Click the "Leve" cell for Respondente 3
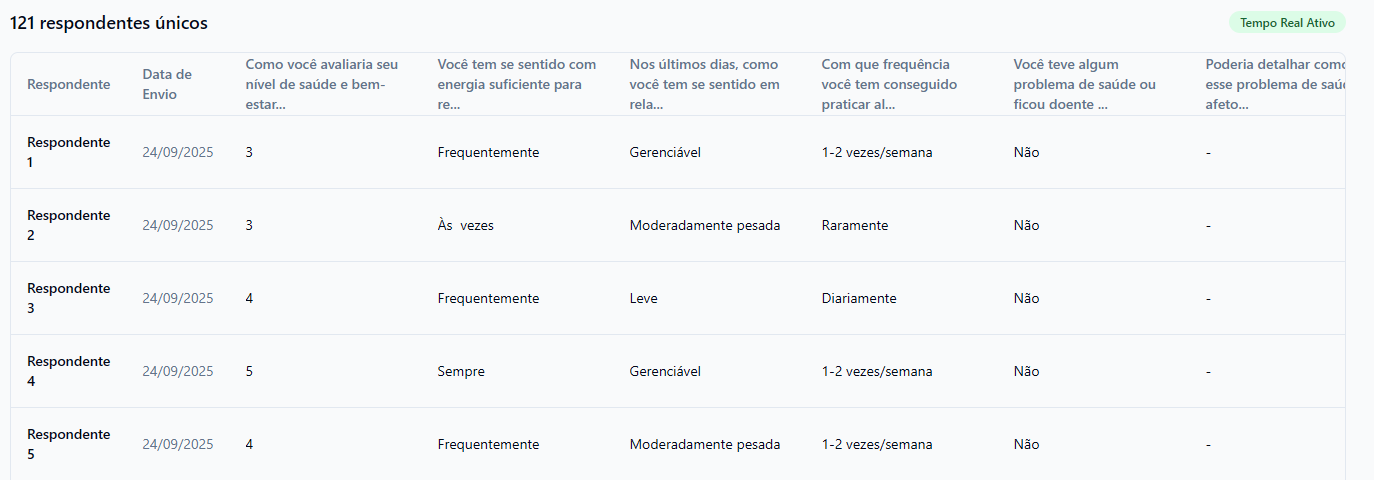The height and width of the screenshot is (480, 1374). tap(644, 298)
